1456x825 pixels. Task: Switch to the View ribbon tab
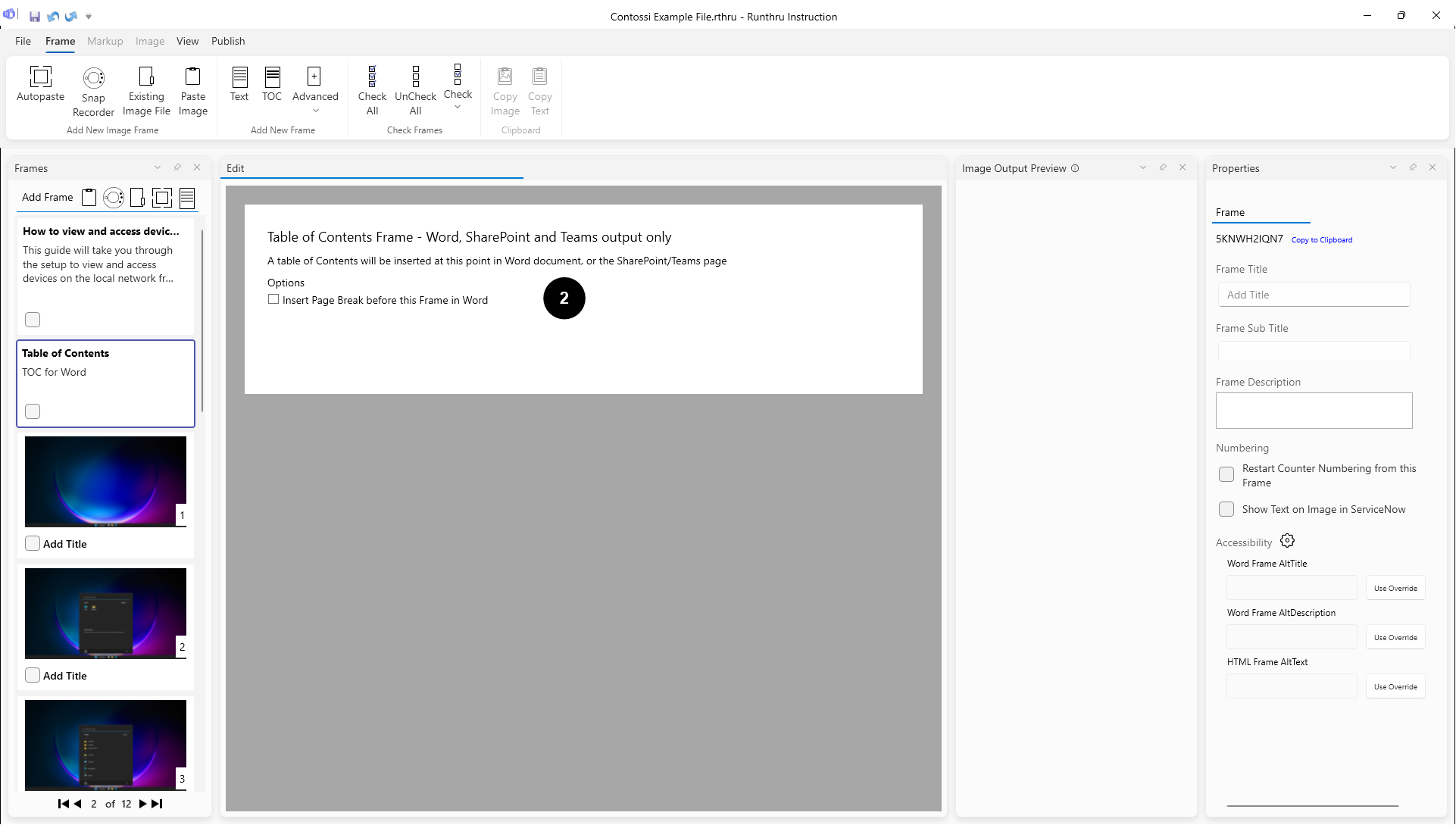click(x=187, y=41)
